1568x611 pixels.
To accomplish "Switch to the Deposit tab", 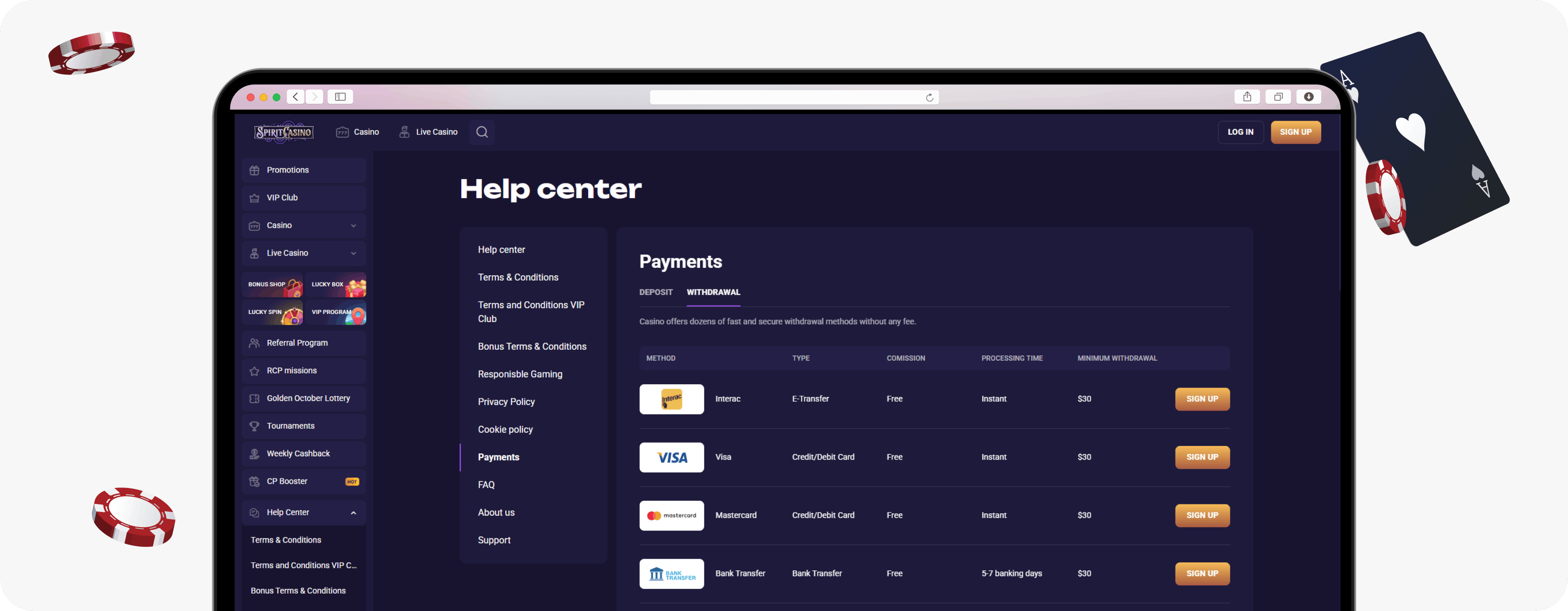I will (x=656, y=292).
